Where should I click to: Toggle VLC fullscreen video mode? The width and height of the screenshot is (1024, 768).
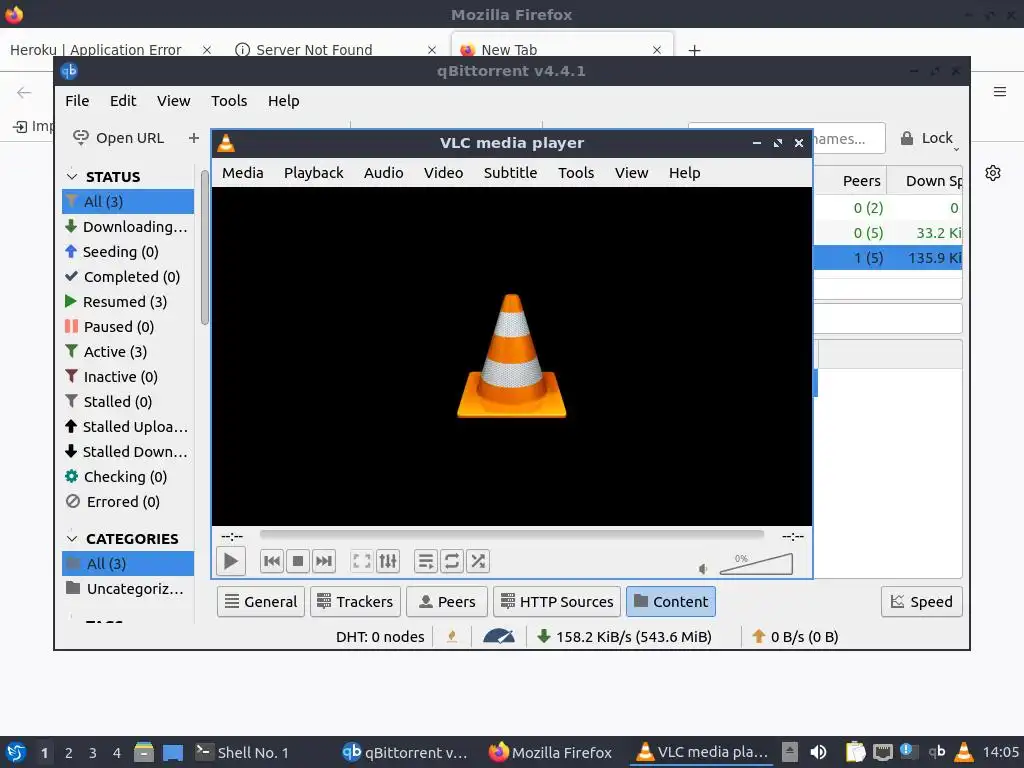[362, 561]
